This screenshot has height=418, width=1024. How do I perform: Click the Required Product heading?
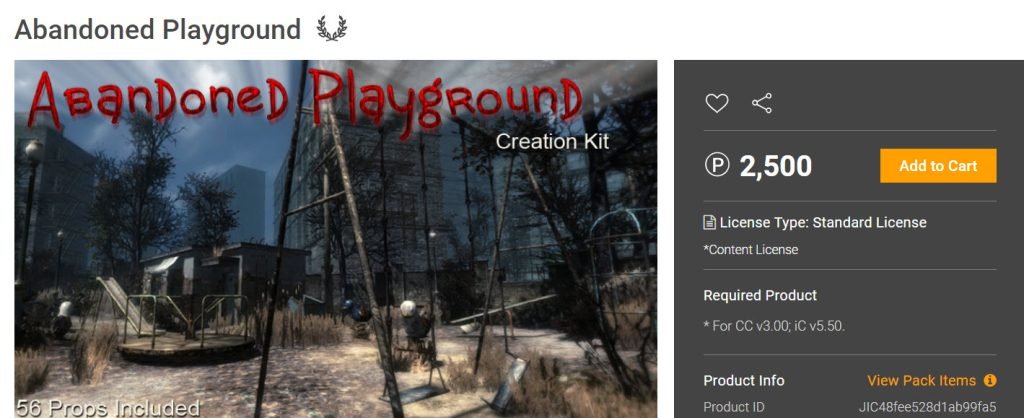coord(760,295)
